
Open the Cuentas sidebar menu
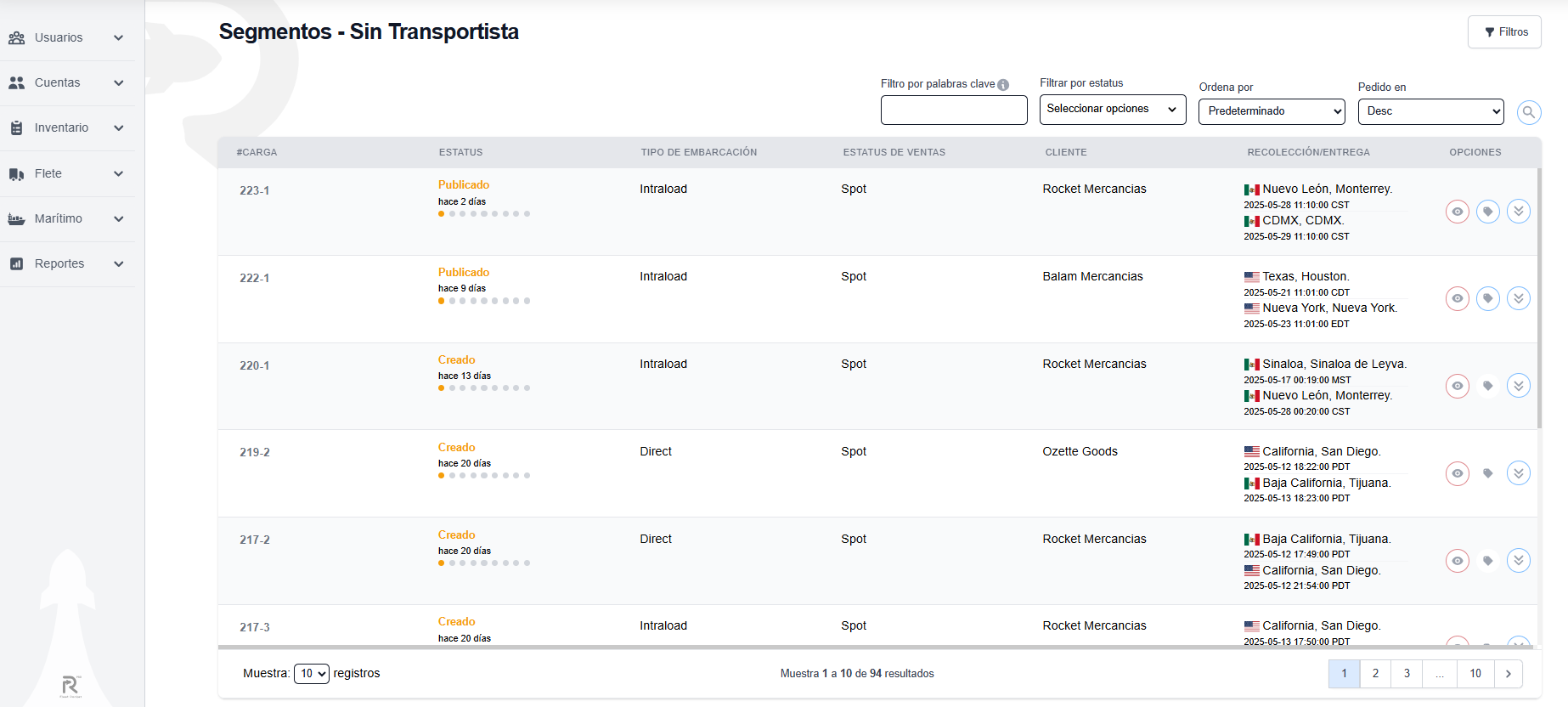point(67,83)
